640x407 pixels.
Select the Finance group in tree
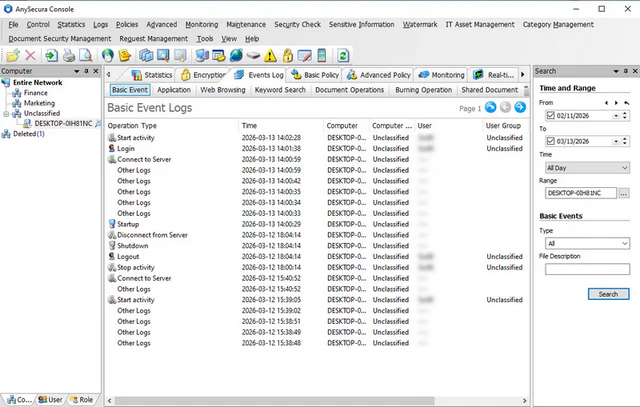[36, 93]
